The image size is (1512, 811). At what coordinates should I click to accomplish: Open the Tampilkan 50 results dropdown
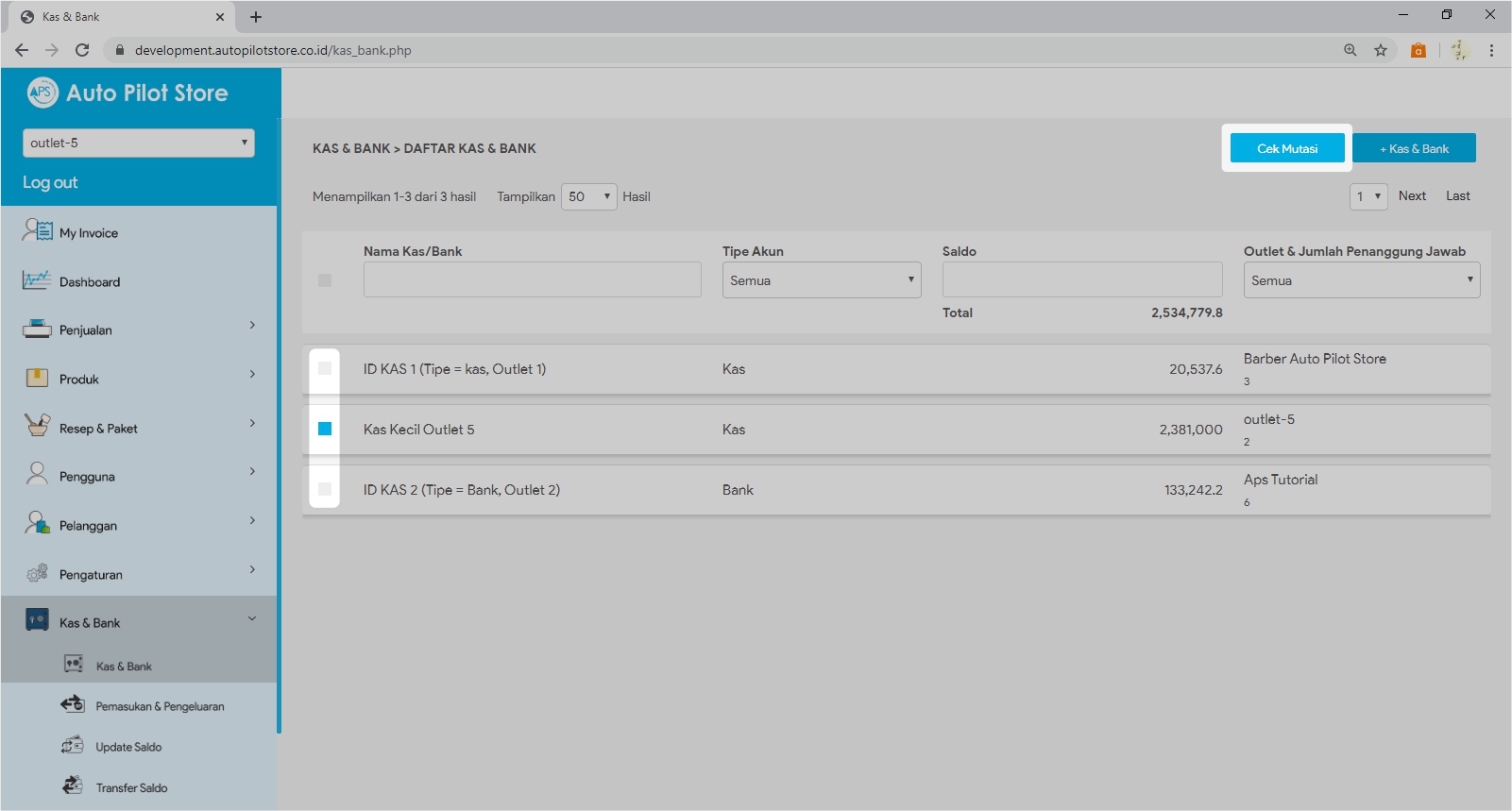[588, 196]
